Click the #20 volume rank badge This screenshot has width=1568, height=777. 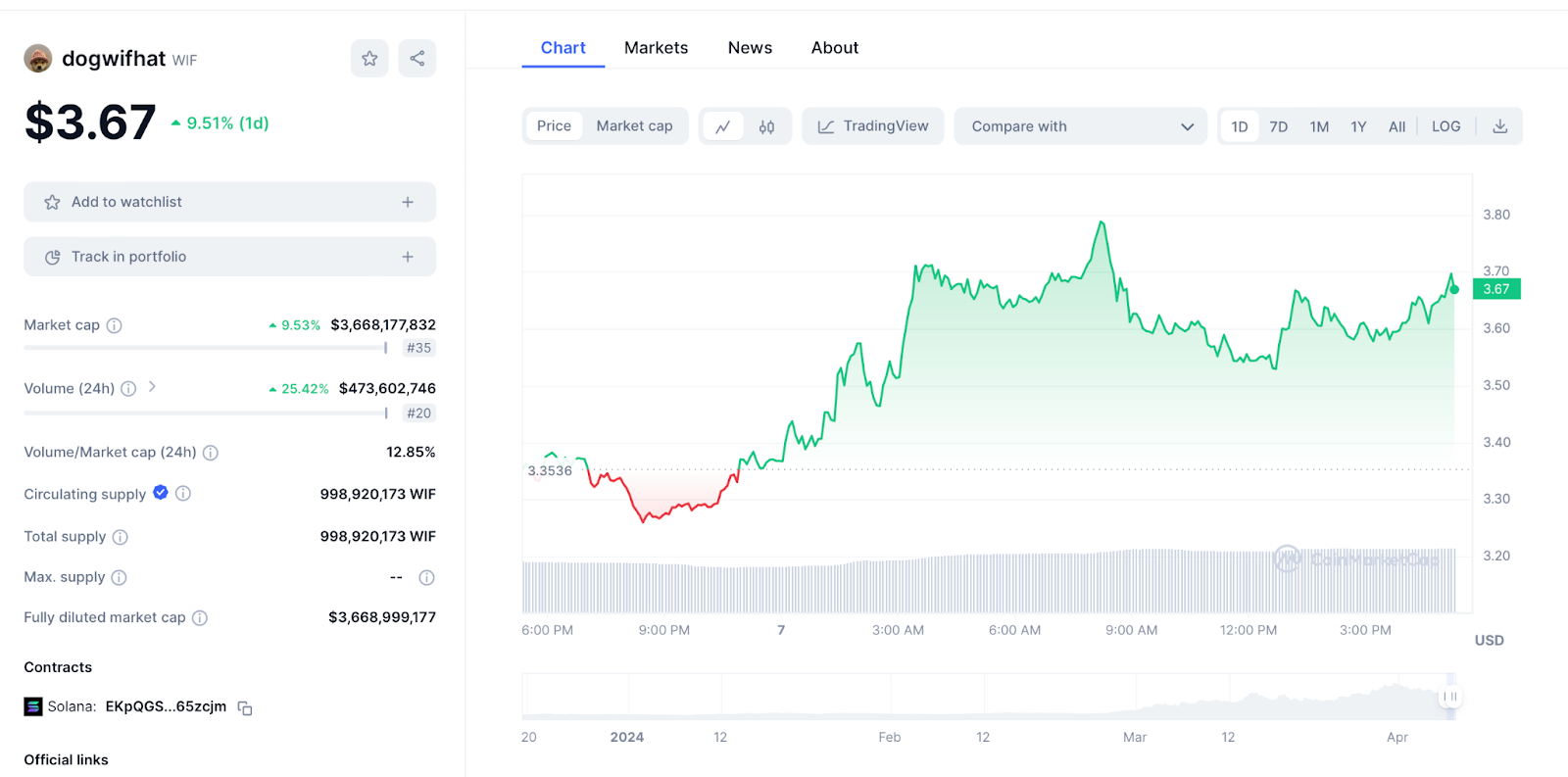pos(419,413)
